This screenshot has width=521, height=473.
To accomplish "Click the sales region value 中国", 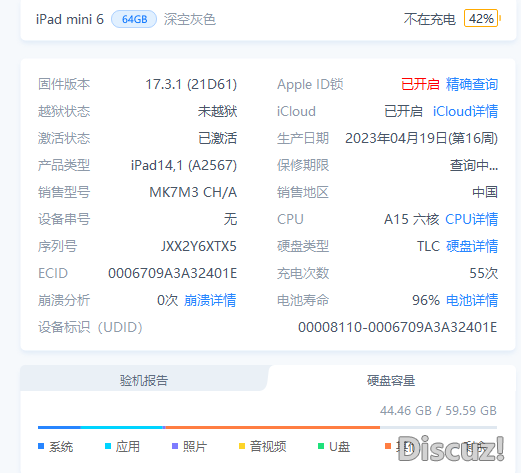I will coord(485,192).
